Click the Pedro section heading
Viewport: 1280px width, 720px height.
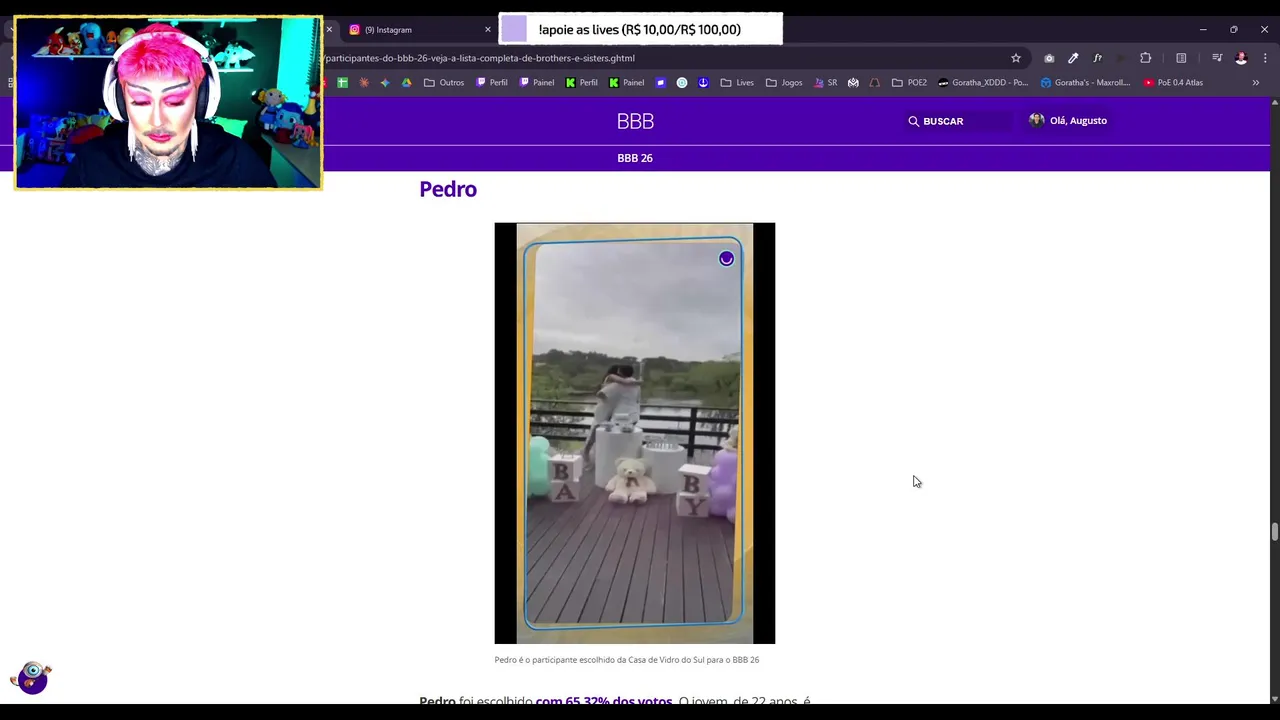(448, 189)
